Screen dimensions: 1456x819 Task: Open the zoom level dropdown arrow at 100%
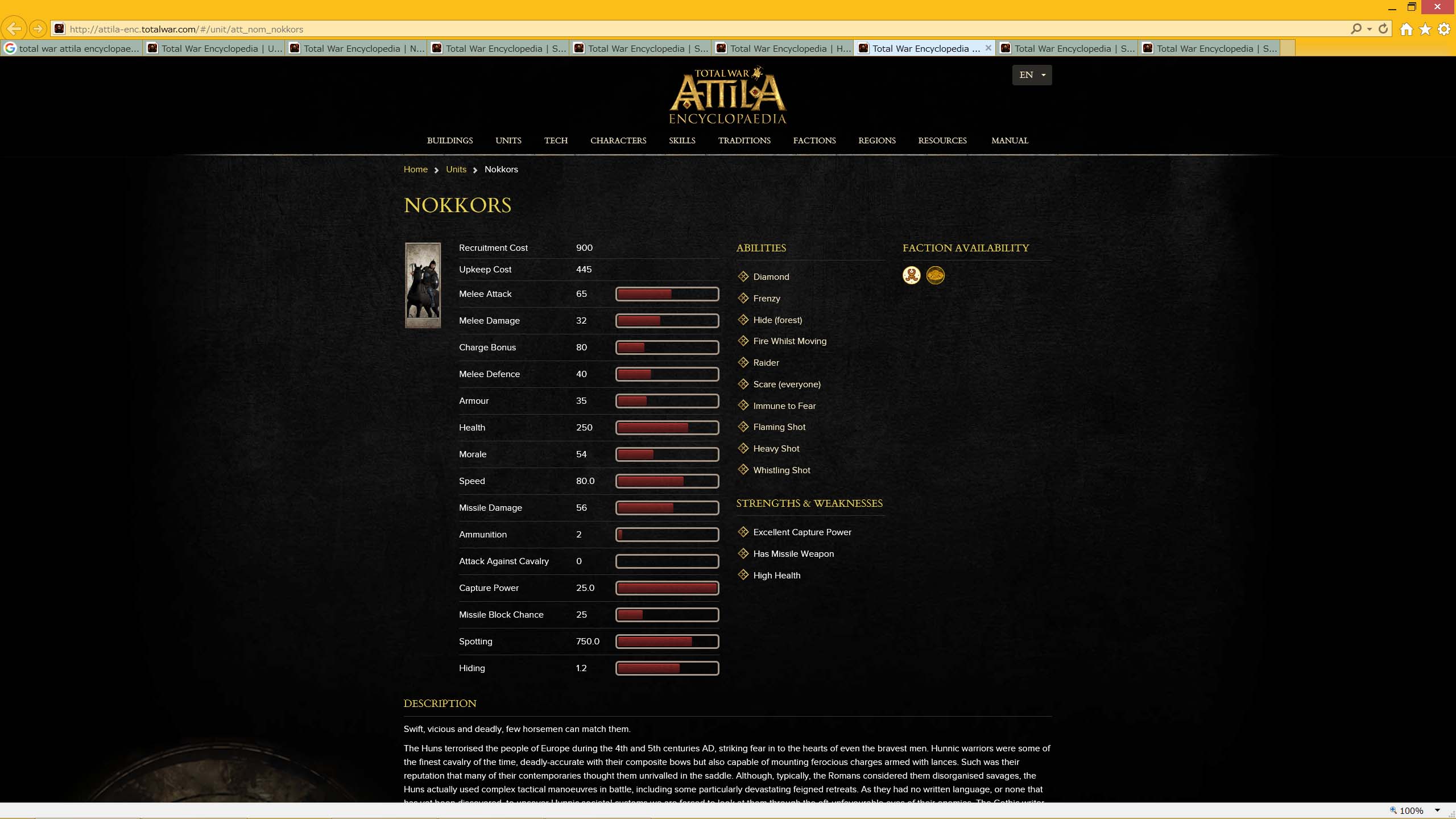[1437, 810]
